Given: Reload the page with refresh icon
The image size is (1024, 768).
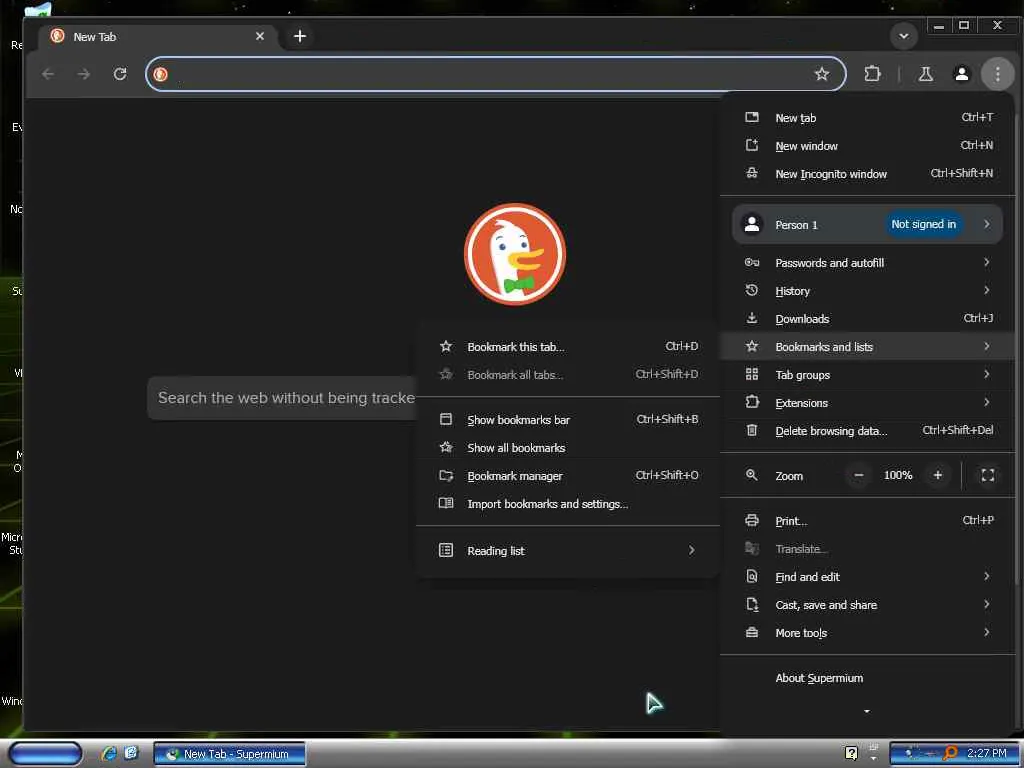Looking at the screenshot, I should pos(120,74).
